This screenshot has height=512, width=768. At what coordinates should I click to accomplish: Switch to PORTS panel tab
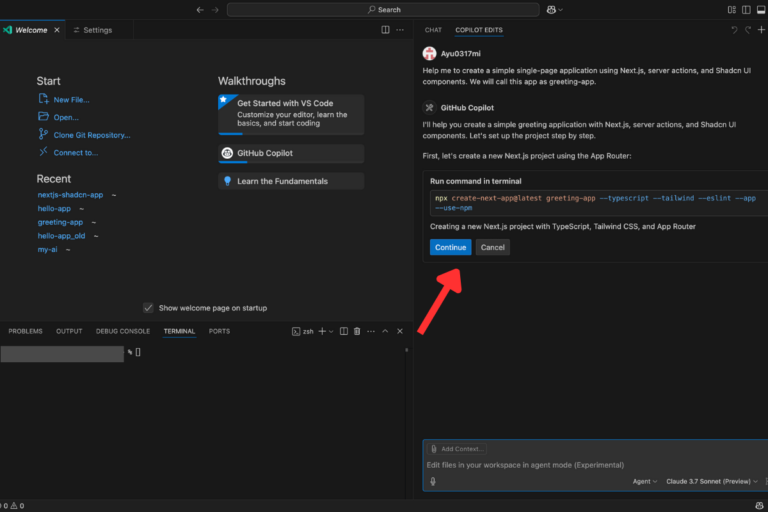pyautogui.click(x=219, y=331)
